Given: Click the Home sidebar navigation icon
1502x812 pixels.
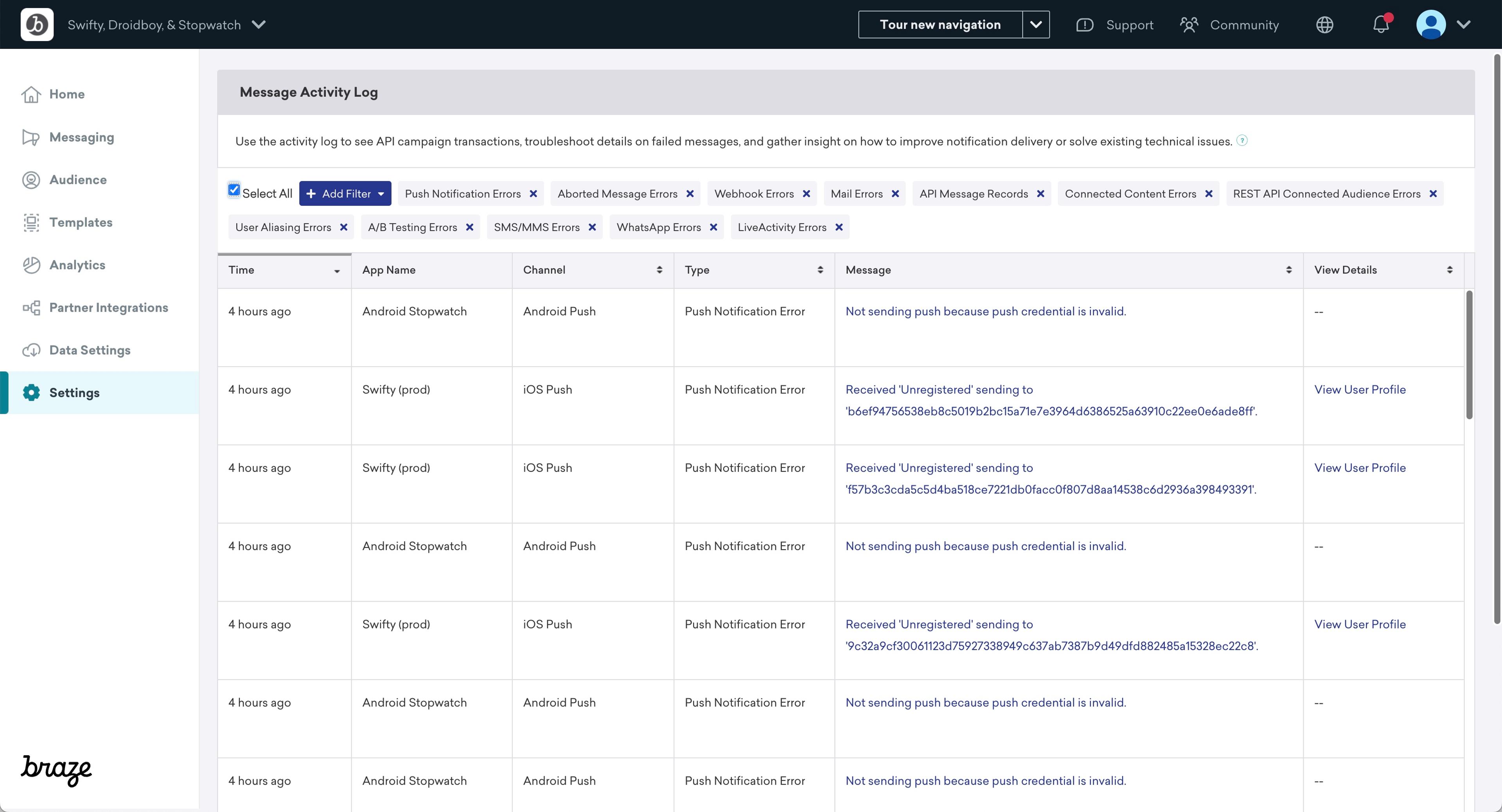Looking at the screenshot, I should 30,94.
